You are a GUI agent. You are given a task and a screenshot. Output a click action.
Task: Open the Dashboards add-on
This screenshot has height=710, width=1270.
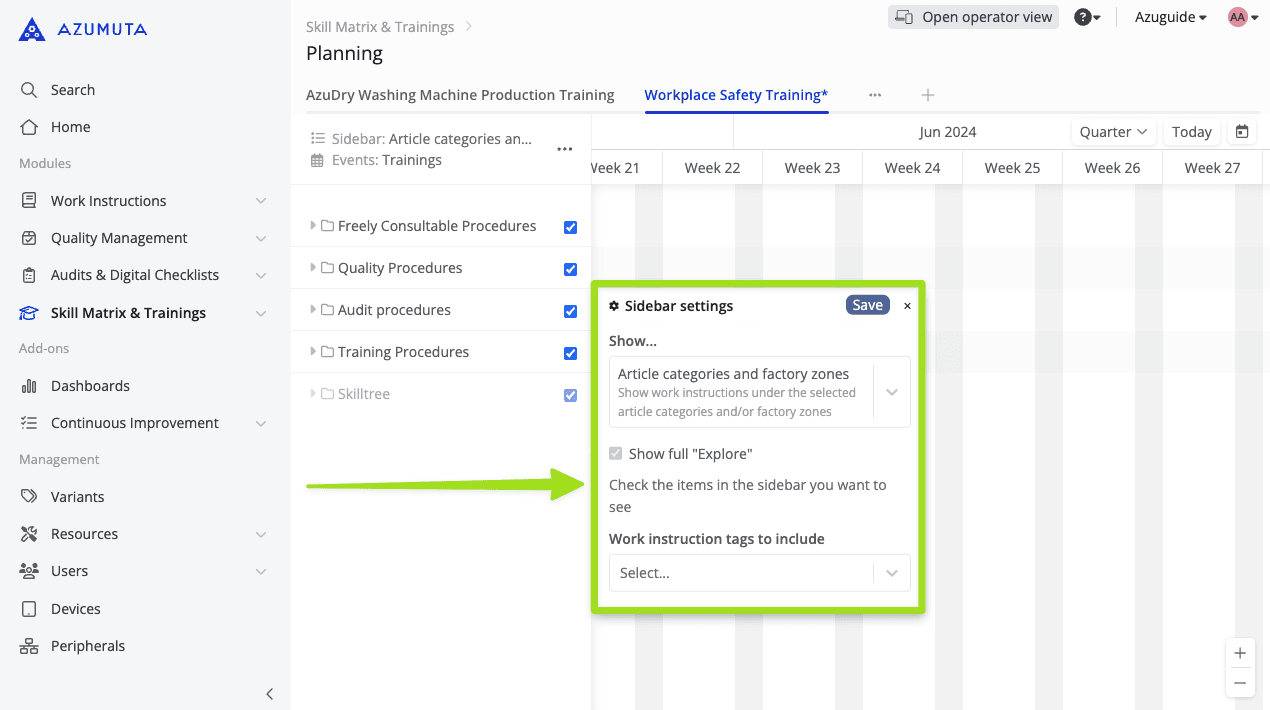point(90,386)
